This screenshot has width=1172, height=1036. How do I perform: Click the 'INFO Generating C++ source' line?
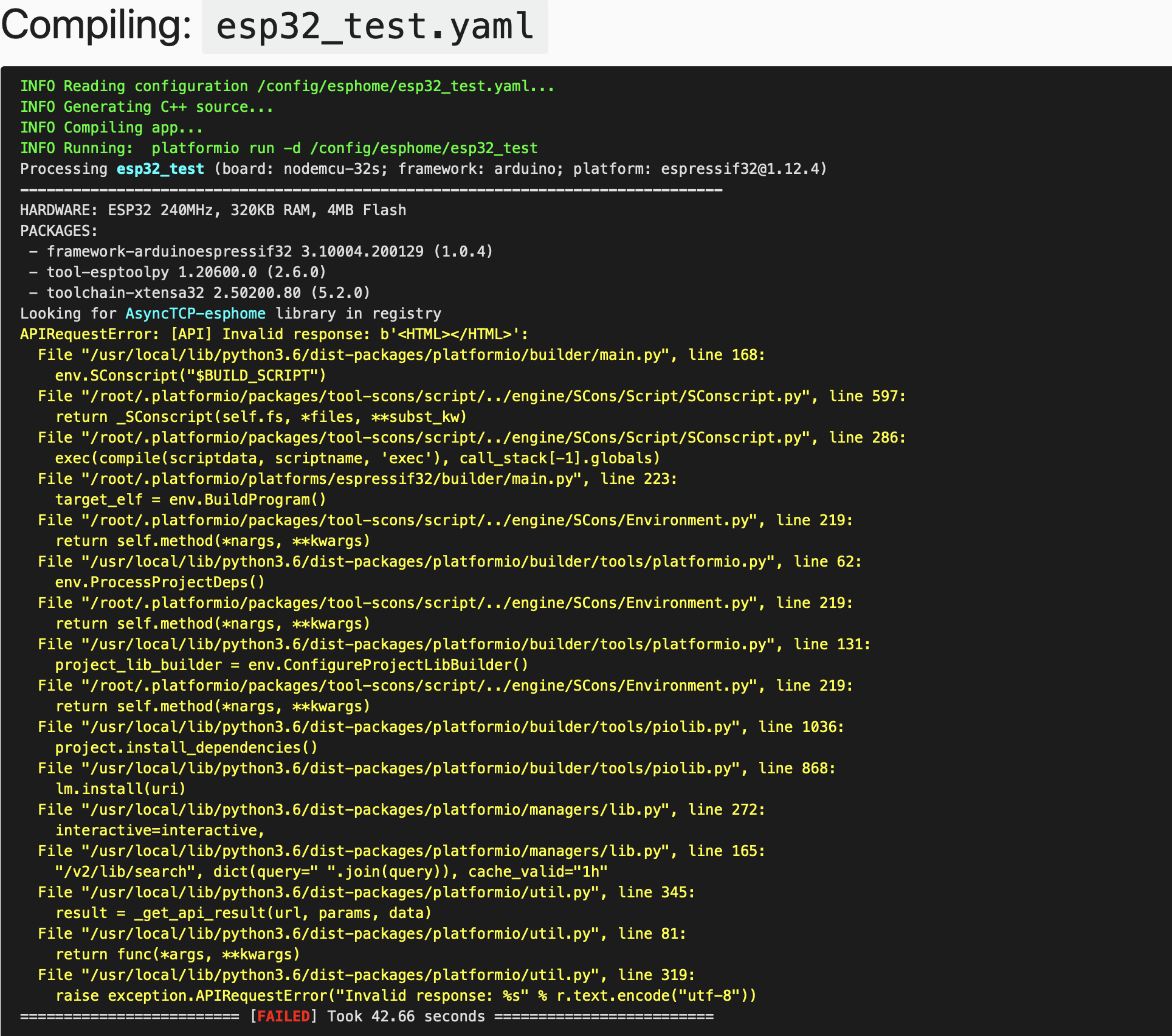click(146, 107)
